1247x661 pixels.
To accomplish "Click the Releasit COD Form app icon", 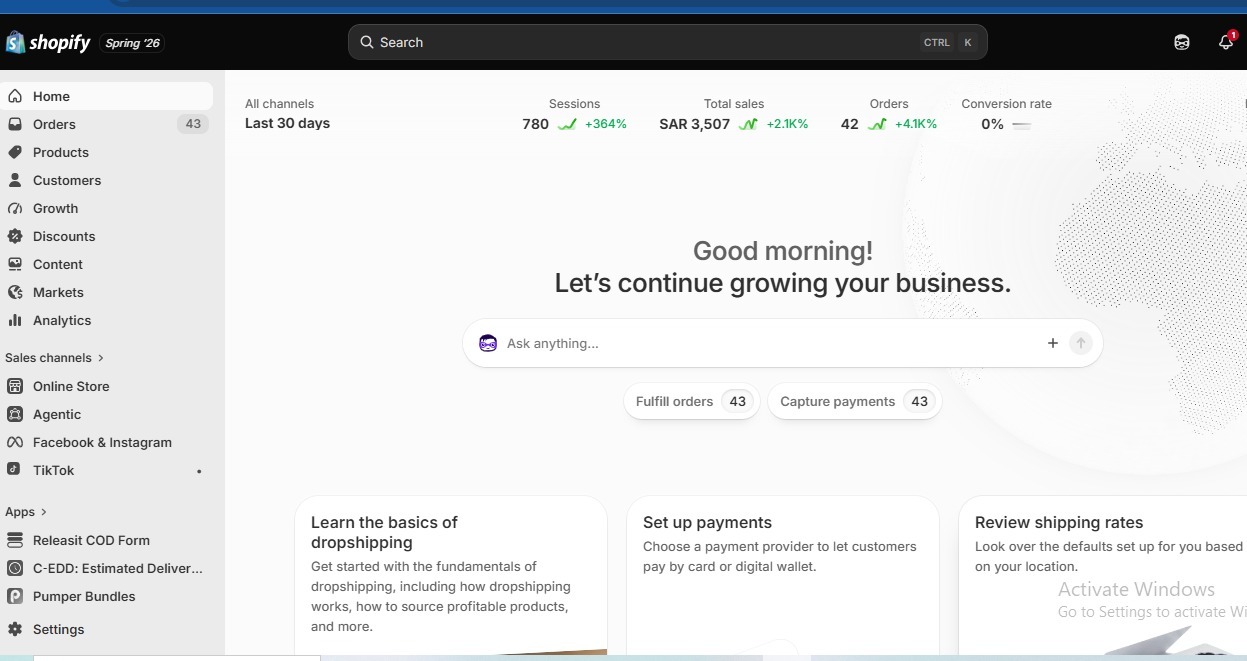I will [15, 540].
